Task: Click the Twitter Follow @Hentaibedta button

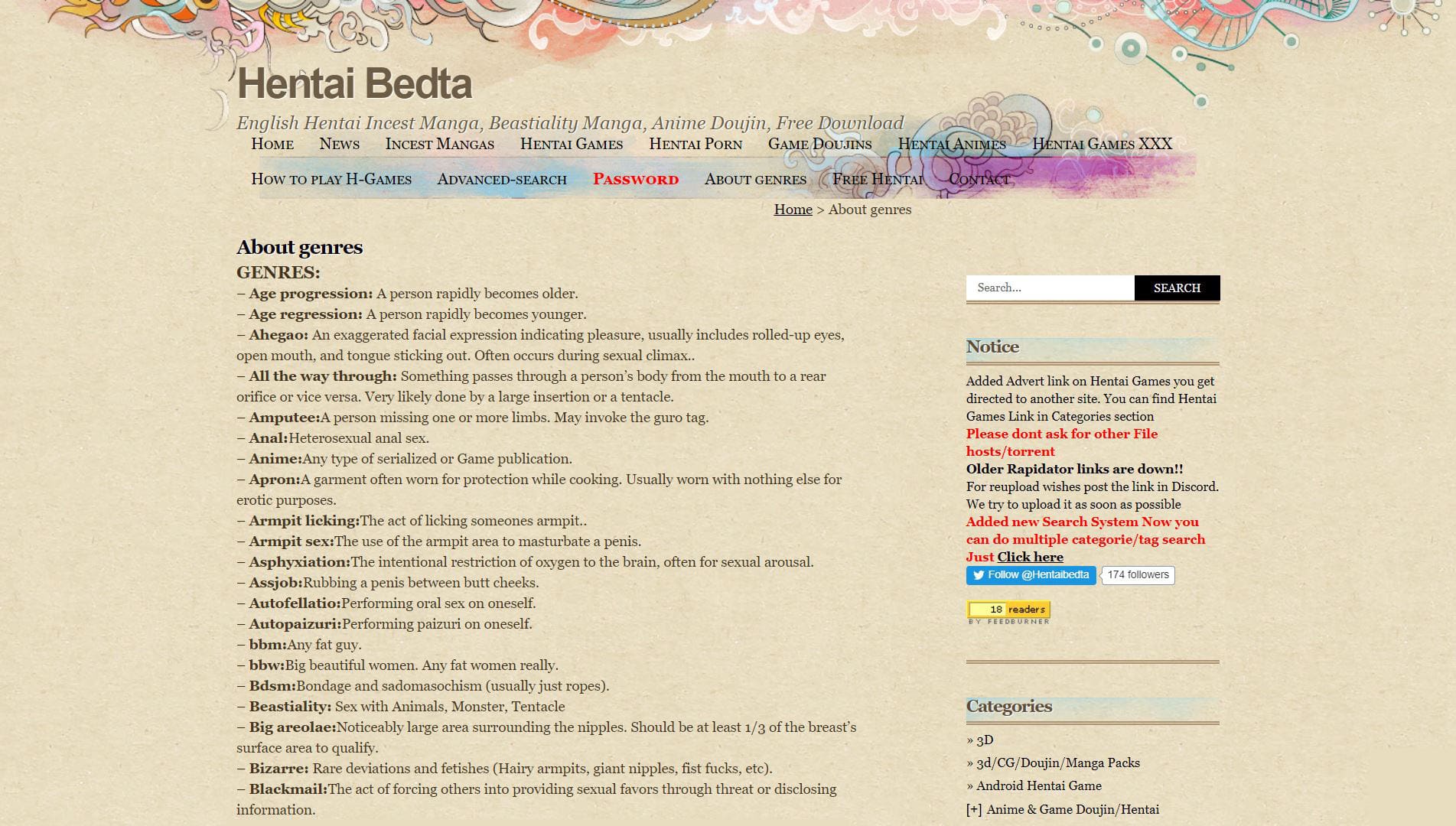Action: point(1030,575)
